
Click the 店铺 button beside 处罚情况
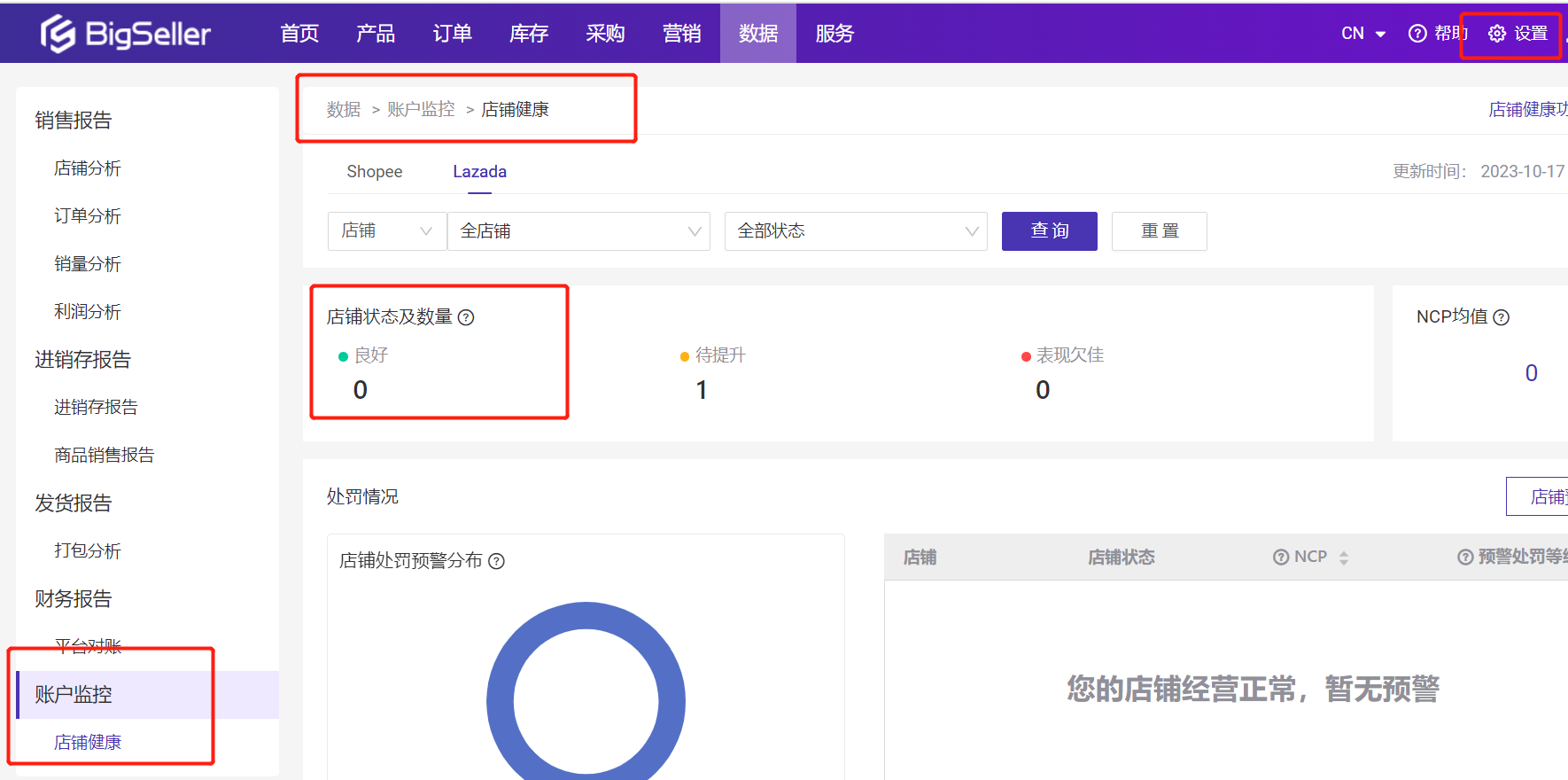pos(1538,496)
